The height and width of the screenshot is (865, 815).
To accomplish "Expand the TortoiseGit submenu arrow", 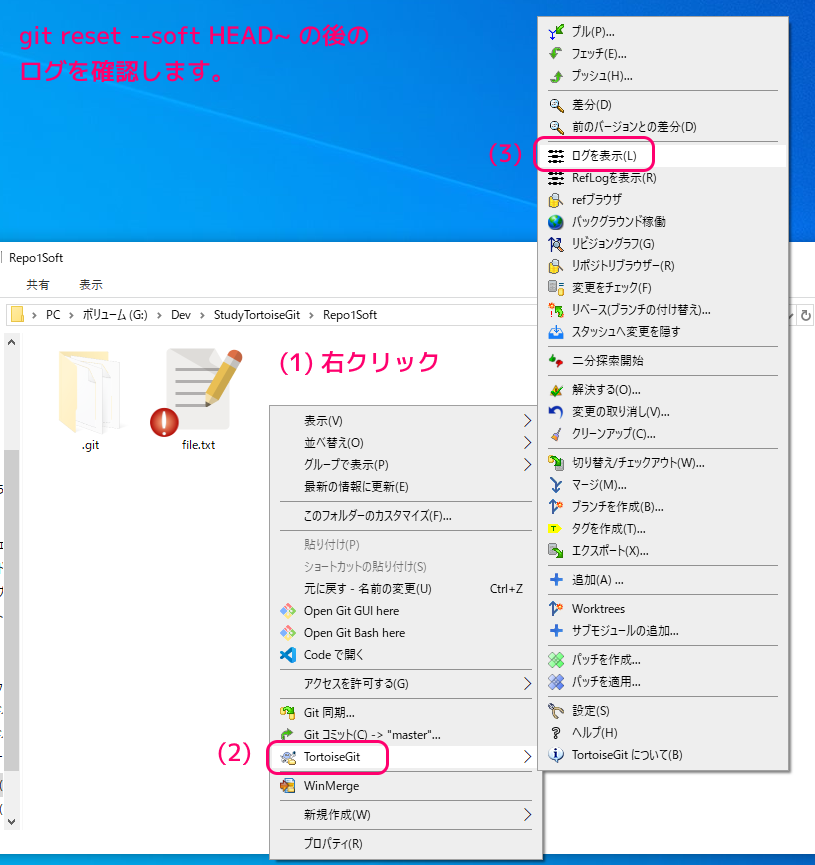I will tap(528, 757).
